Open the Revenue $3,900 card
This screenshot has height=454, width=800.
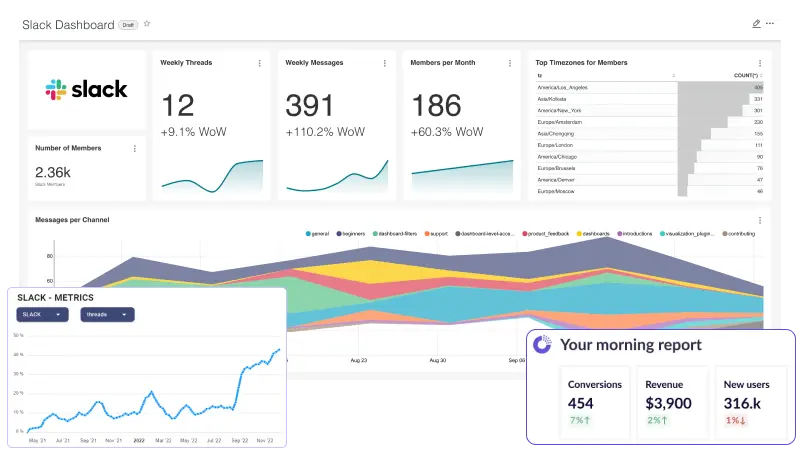[x=672, y=402]
